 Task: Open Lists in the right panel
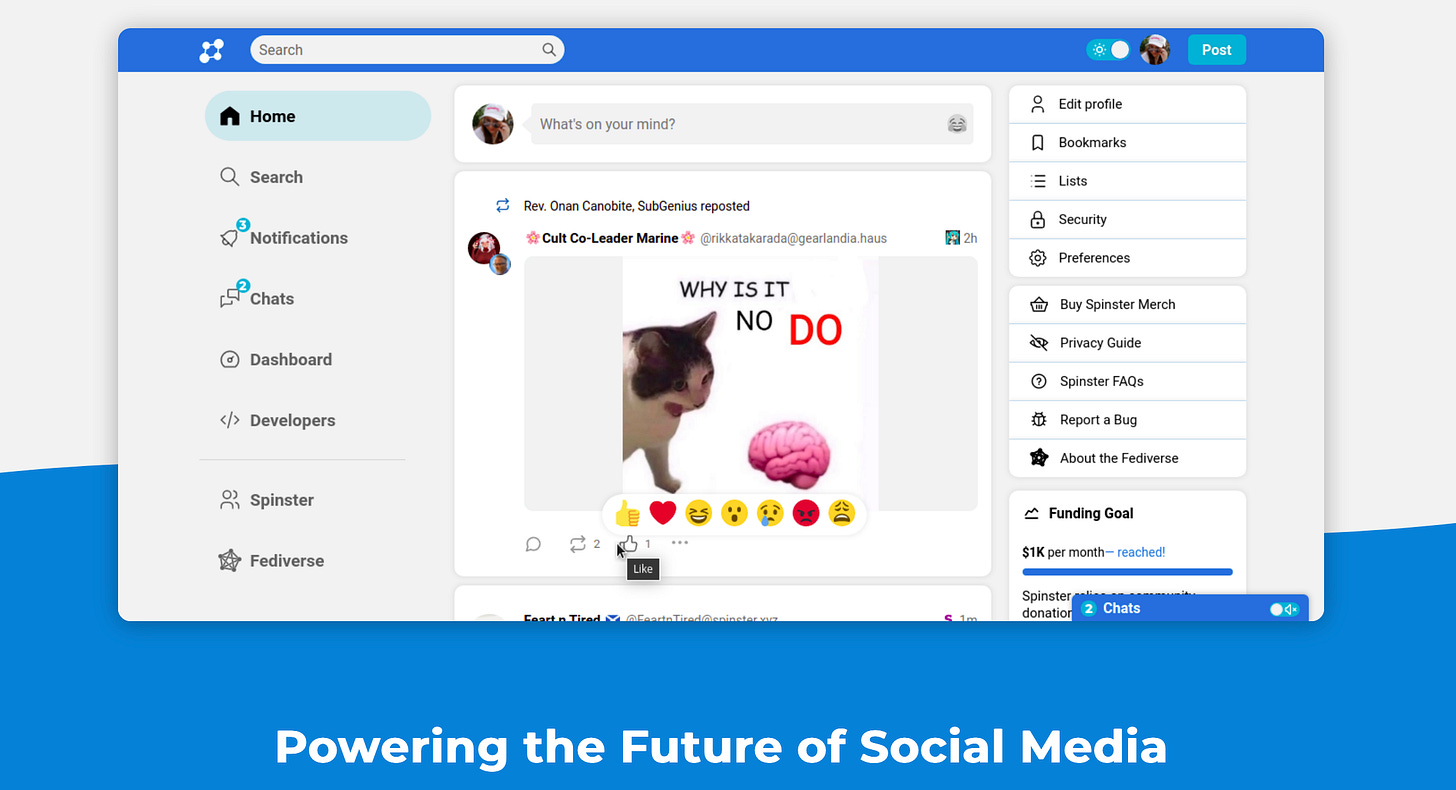point(1127,181)
